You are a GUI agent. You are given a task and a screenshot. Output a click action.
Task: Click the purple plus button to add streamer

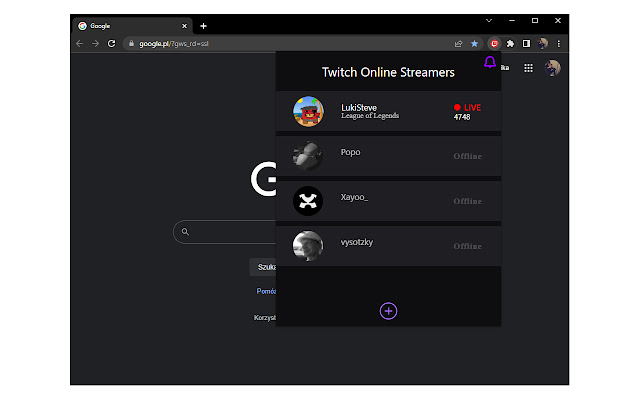(388, 311)
